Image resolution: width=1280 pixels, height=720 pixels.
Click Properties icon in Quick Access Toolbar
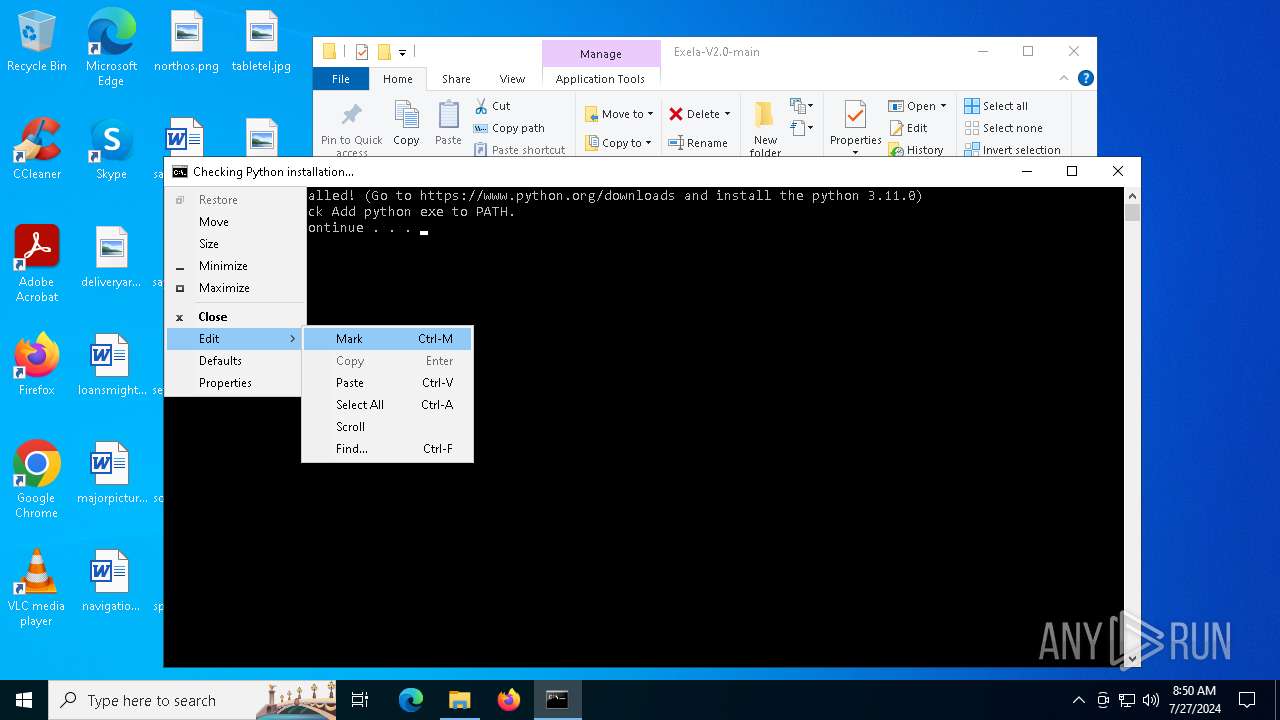click(362, 52)
